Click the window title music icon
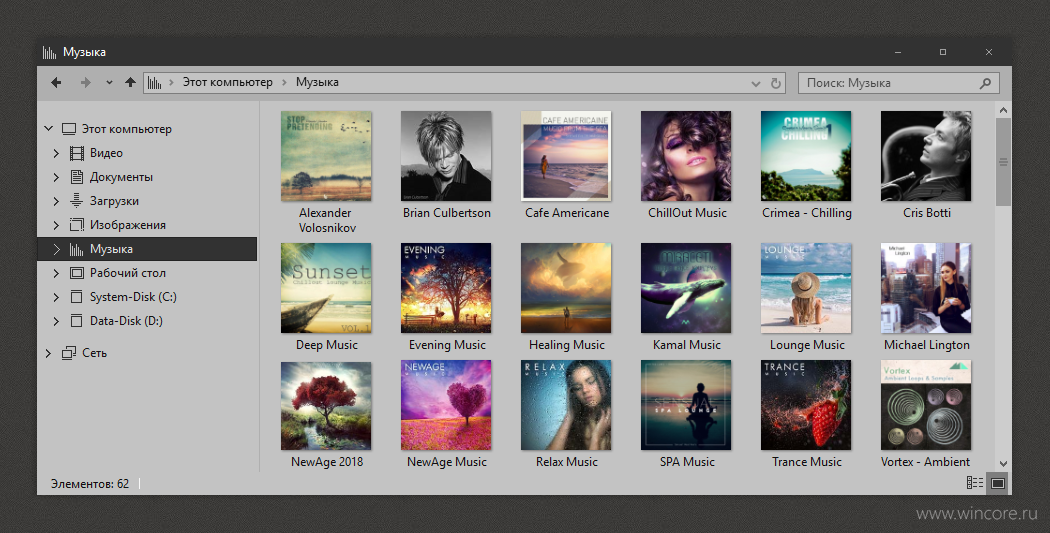The height and width of the screenshot is (533, 1050). (x=50, y=52)
